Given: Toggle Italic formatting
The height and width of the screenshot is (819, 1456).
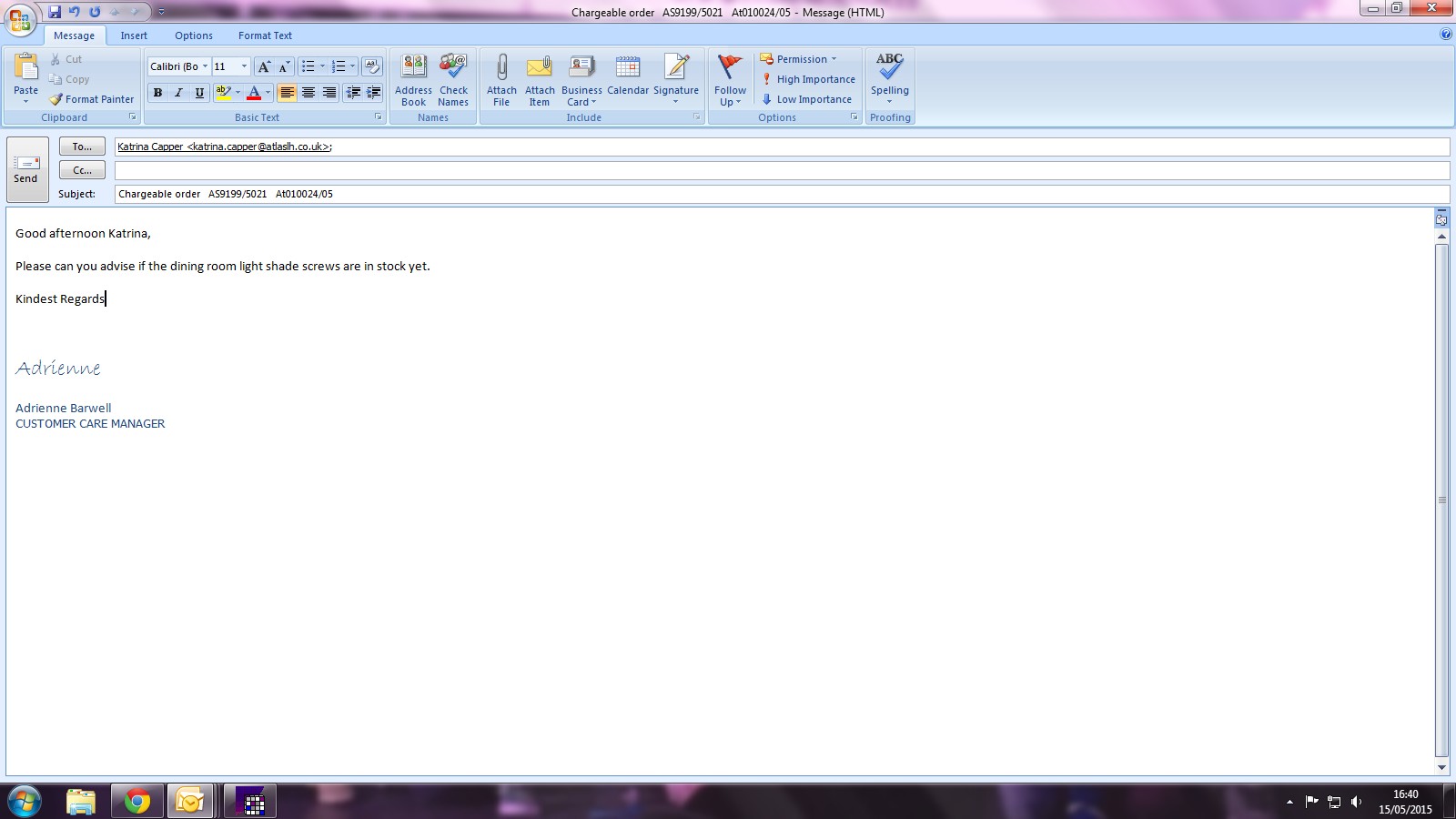Looking at the screenshot, I should pos(178,93).
